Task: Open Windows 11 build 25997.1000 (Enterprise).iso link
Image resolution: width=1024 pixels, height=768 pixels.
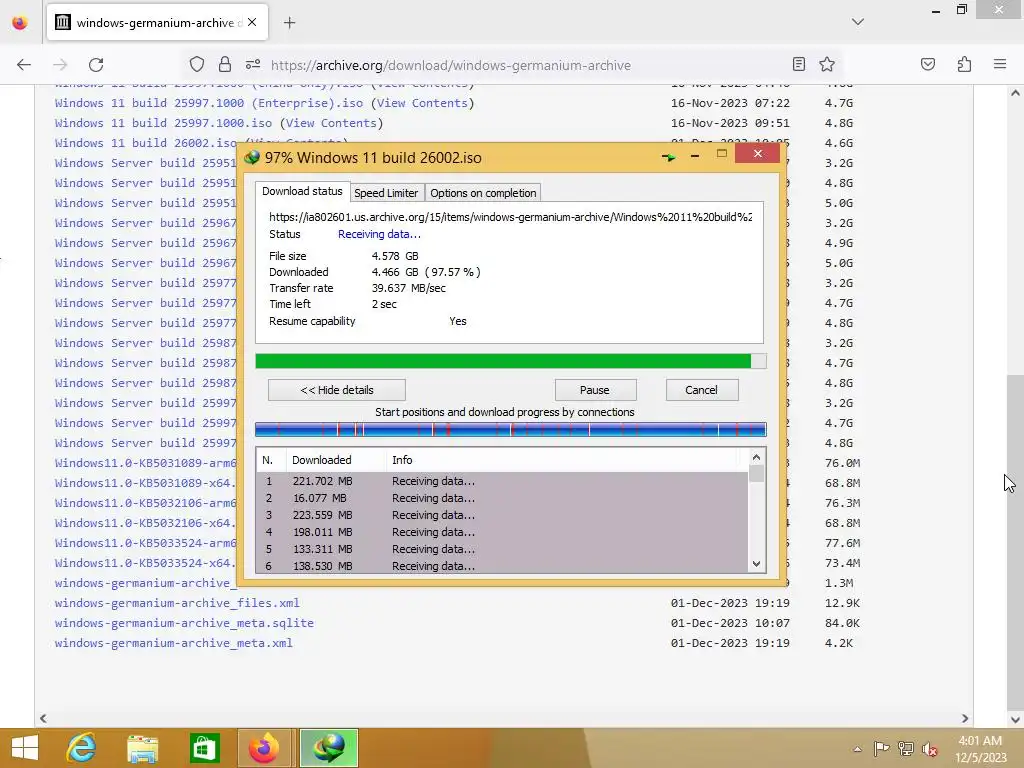Action: click(209, 103)
